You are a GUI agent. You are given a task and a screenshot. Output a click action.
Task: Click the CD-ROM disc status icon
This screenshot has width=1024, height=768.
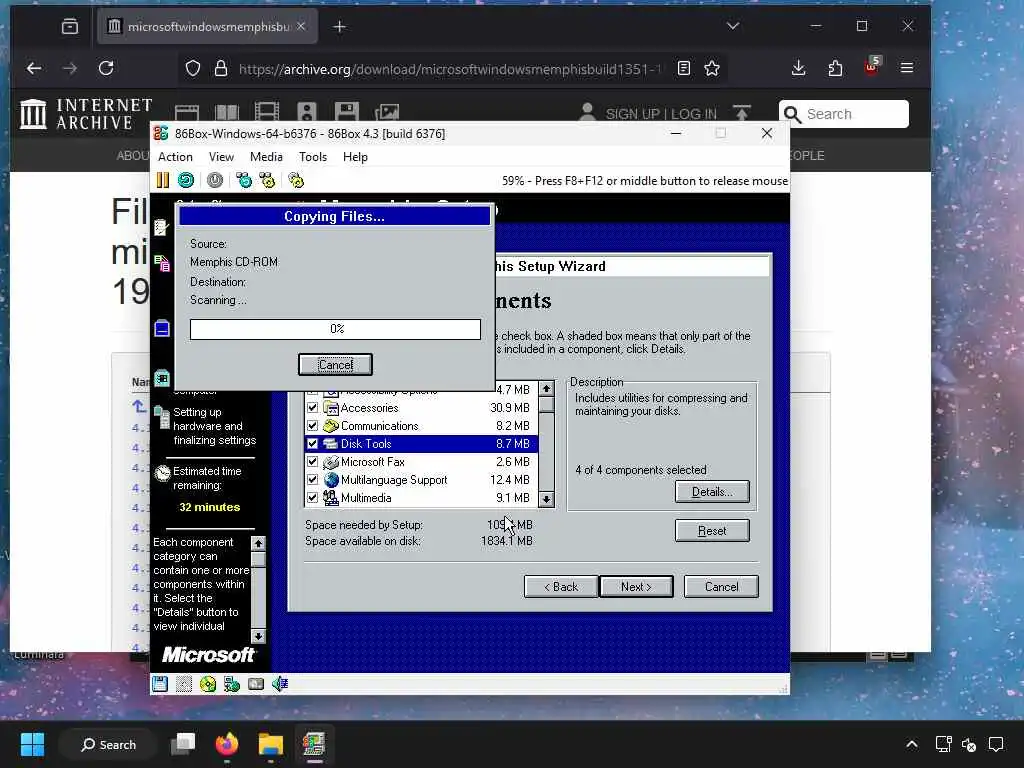pos(208,684)
